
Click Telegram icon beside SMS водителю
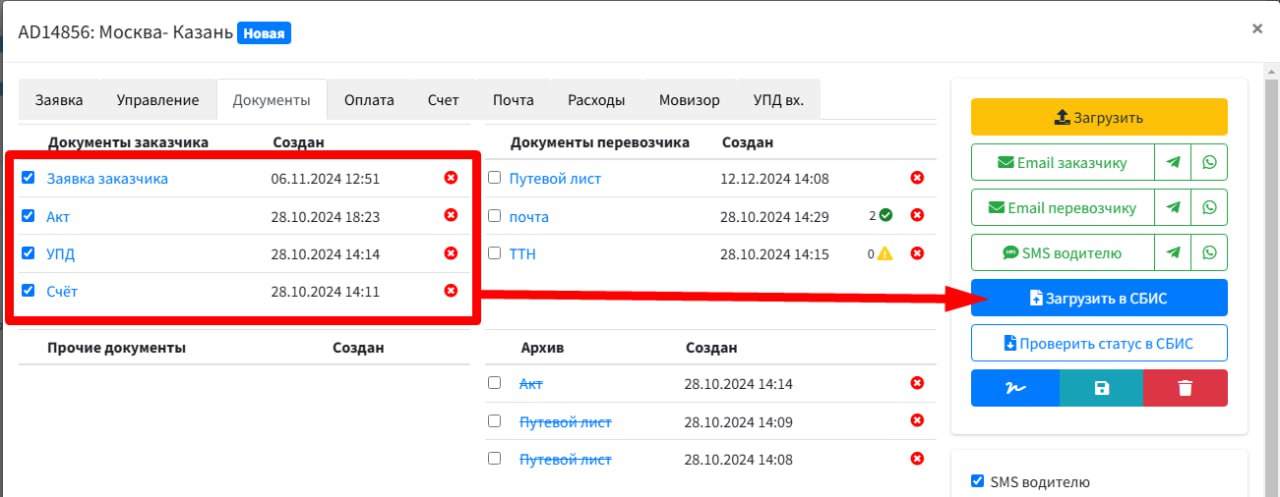pos(1172,253)
